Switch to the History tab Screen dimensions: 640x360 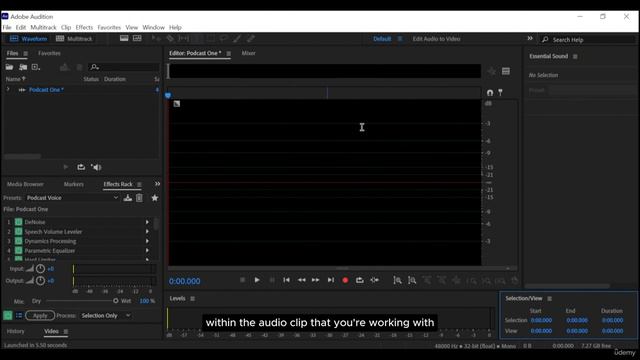click(16, 331)
